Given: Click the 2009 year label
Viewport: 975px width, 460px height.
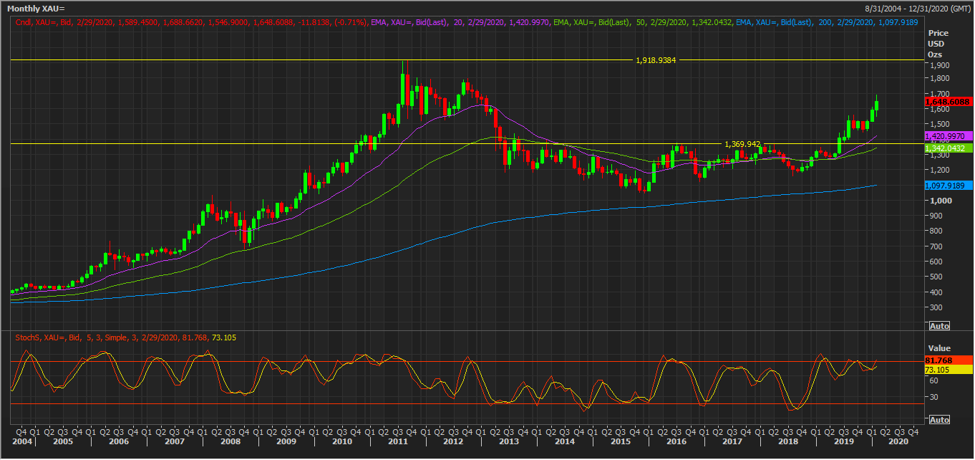Looking at the screenshot, I should click(x=285, y=441).
